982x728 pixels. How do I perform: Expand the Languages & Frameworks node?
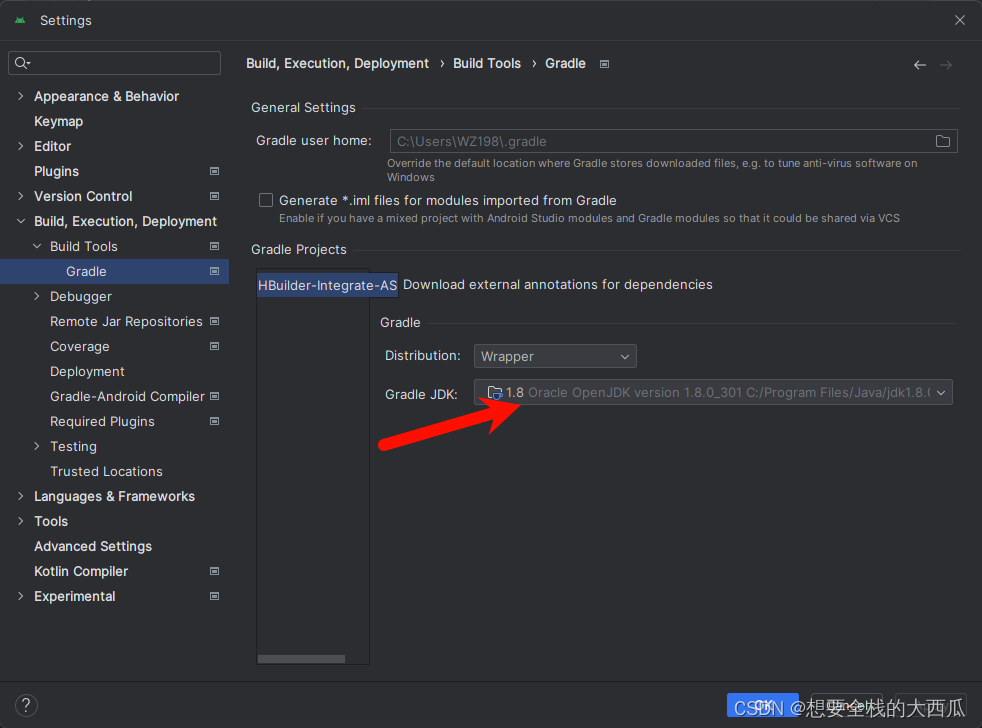[x=21, y=496]
